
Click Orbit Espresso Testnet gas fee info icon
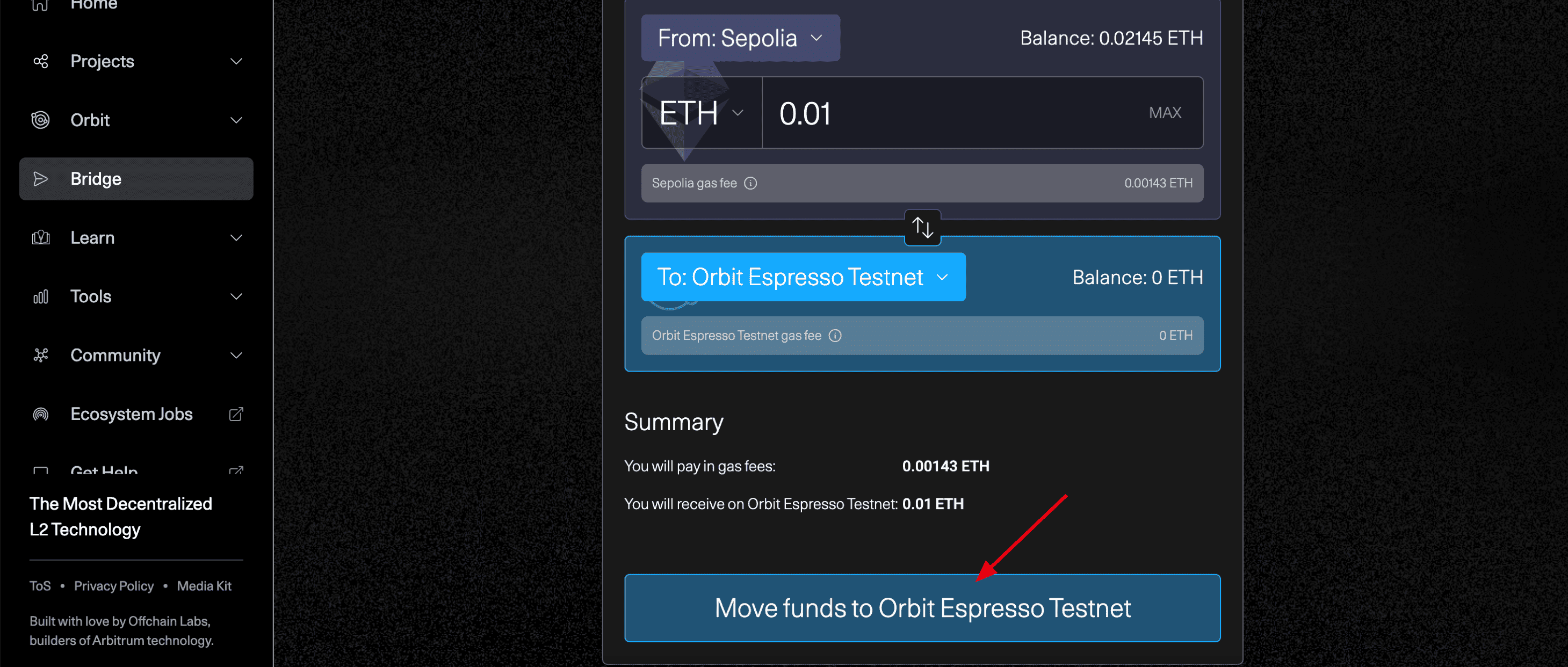pyautogui.click(x=835, y=335)
